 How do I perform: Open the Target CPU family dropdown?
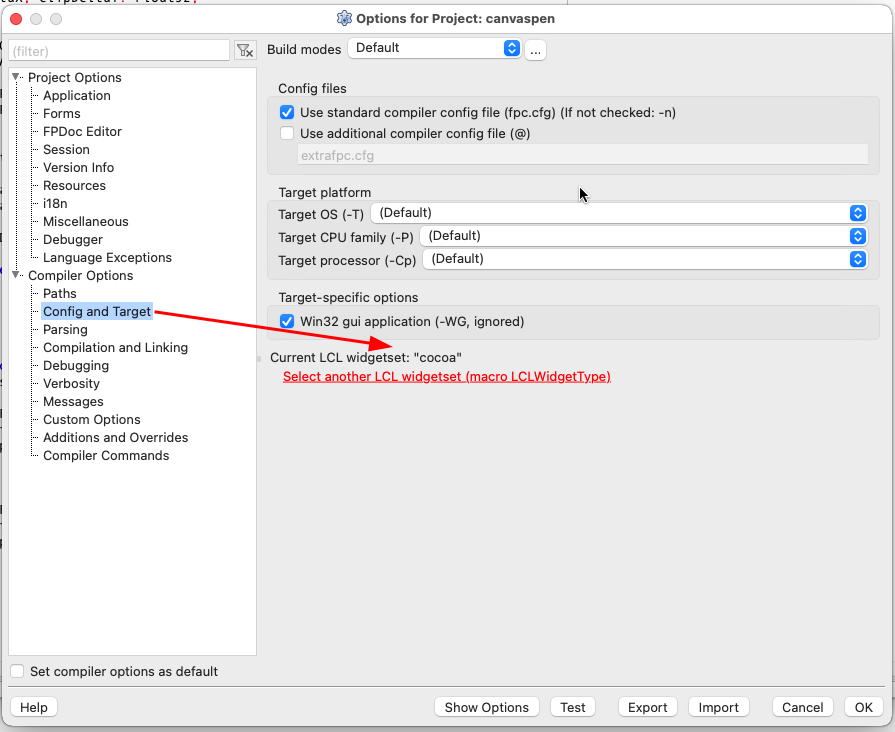tap(644, 236)
